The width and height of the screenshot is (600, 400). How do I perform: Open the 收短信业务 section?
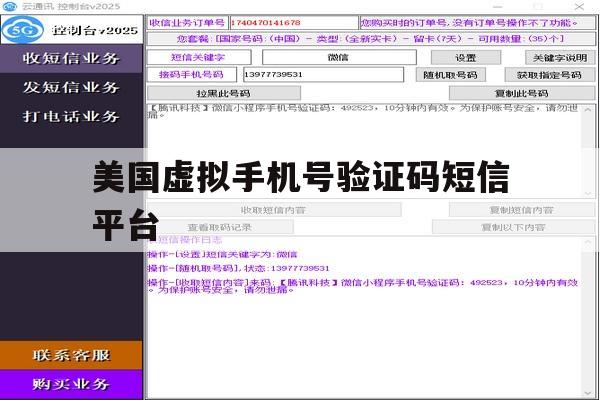tap(71, 59)
